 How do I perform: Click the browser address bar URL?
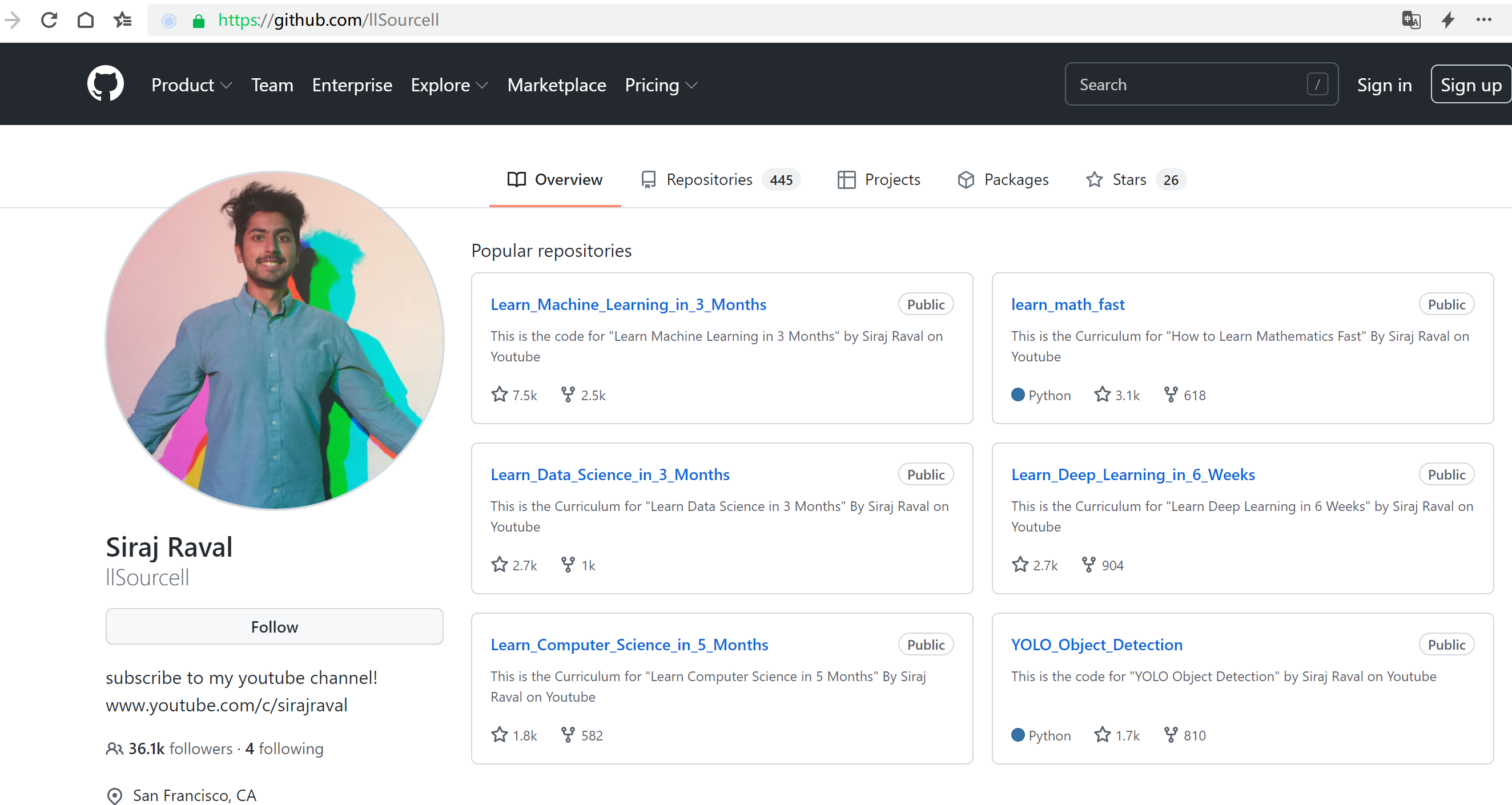coord(328,20)
